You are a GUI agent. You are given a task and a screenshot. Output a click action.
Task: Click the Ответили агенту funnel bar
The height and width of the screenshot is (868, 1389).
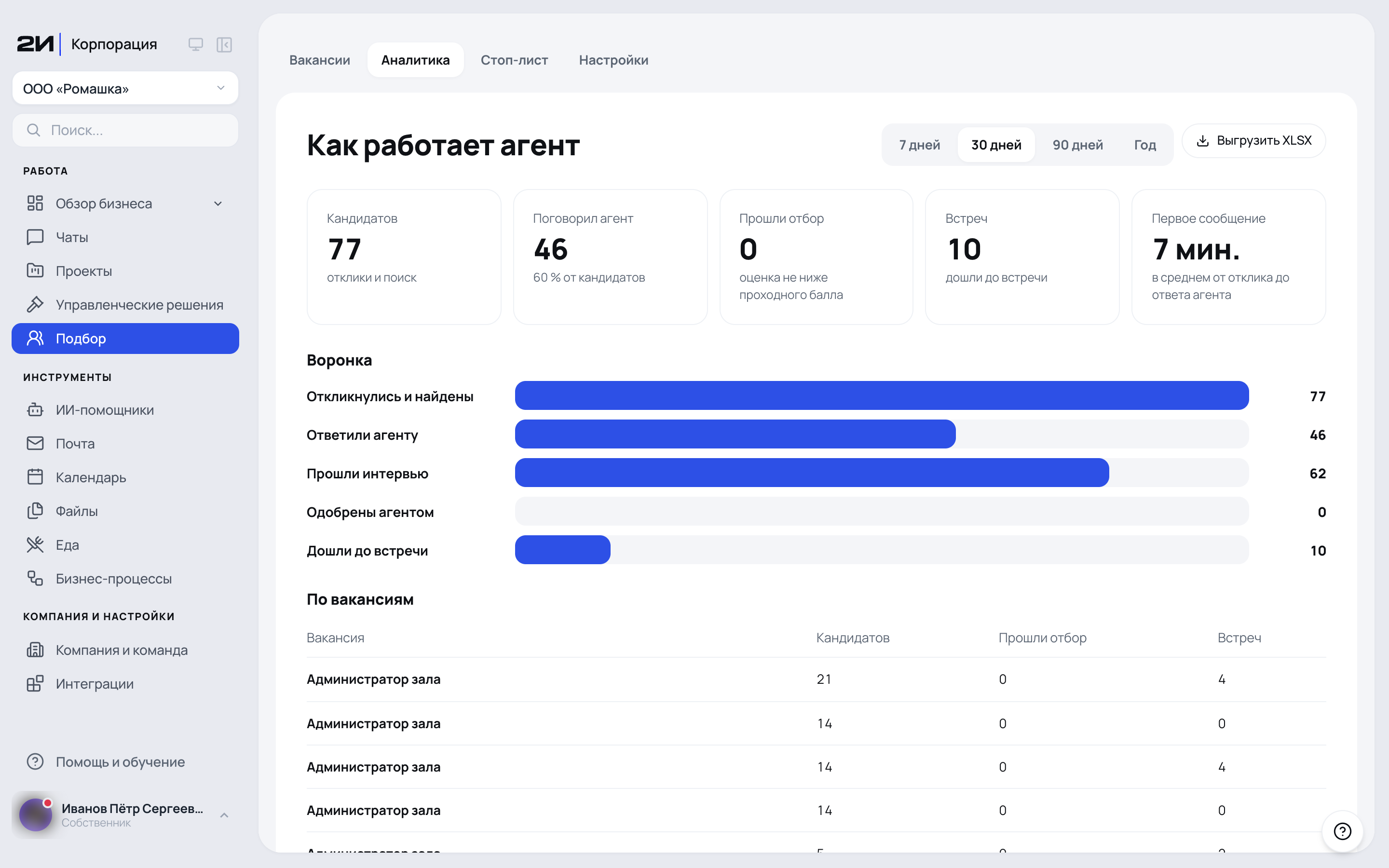735,434
